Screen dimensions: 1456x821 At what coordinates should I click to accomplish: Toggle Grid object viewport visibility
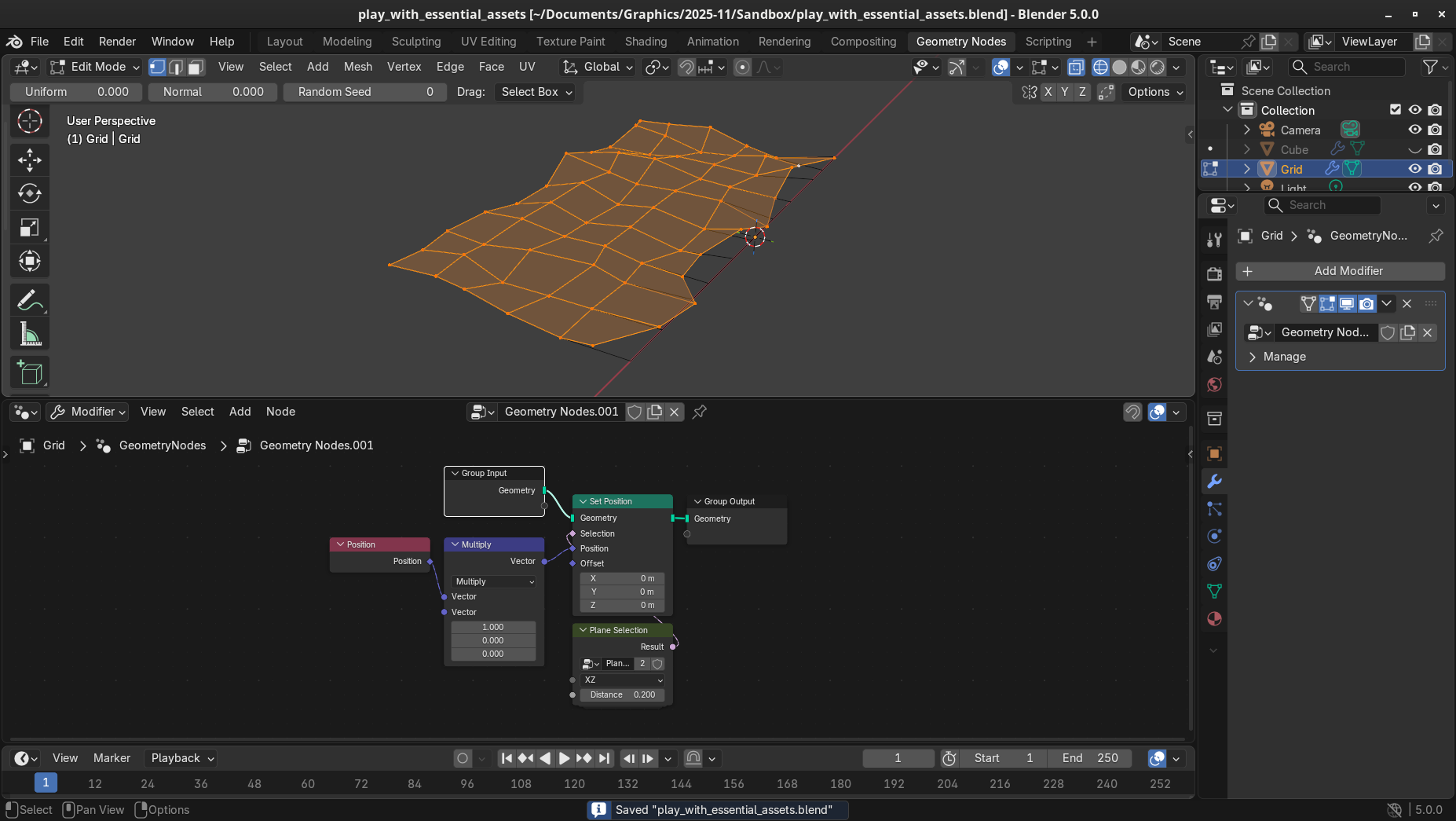1414,169
